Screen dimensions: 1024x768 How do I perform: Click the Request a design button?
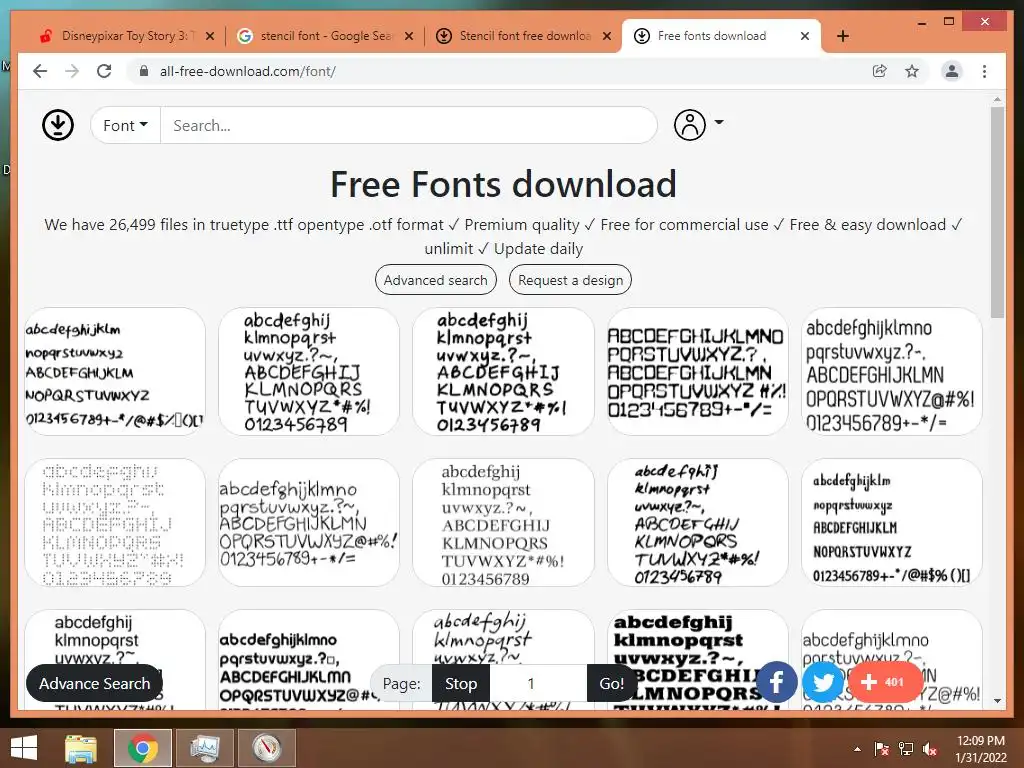click(570, 280)
